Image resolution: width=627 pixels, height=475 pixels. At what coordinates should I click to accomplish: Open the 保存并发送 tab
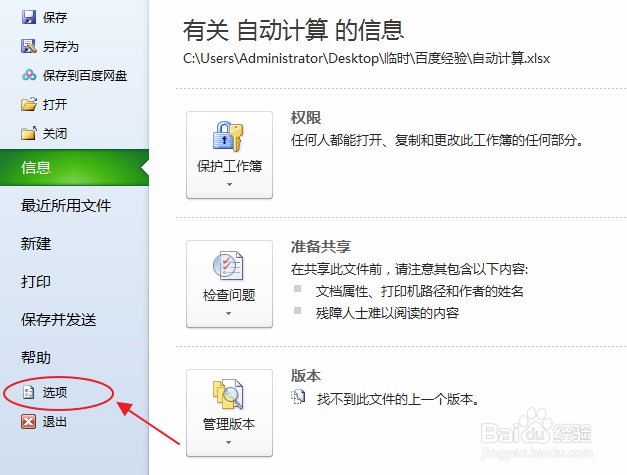(59, 319)
